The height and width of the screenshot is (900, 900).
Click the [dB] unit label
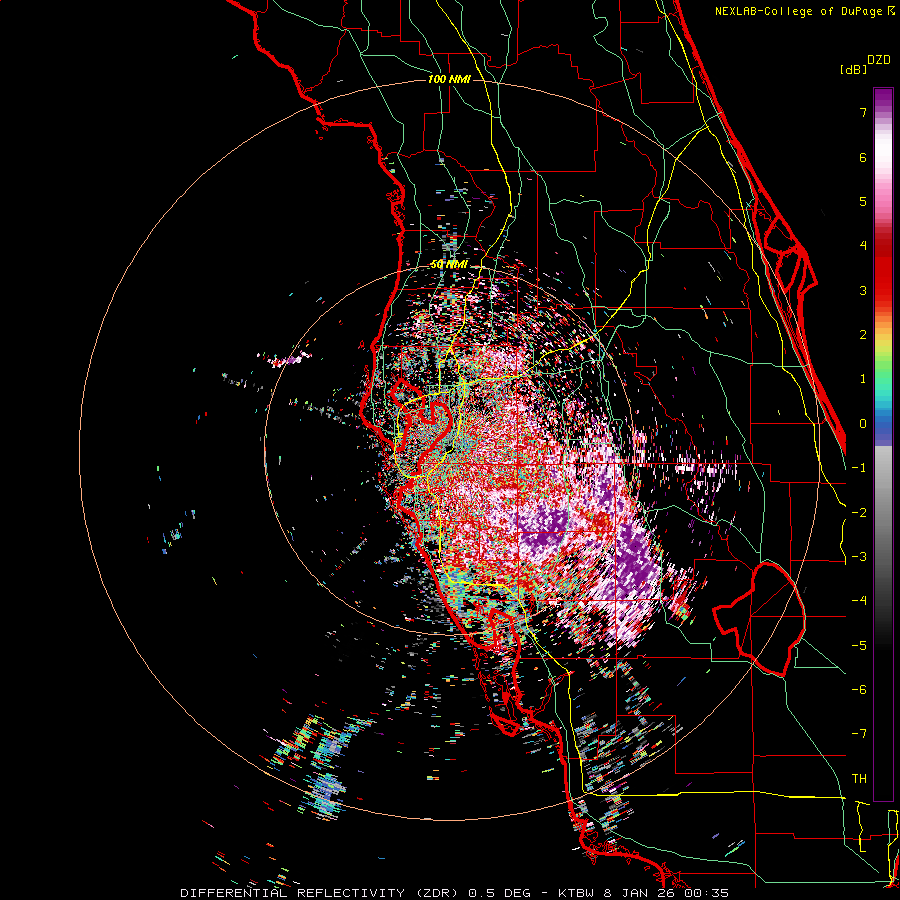[854, 69]
